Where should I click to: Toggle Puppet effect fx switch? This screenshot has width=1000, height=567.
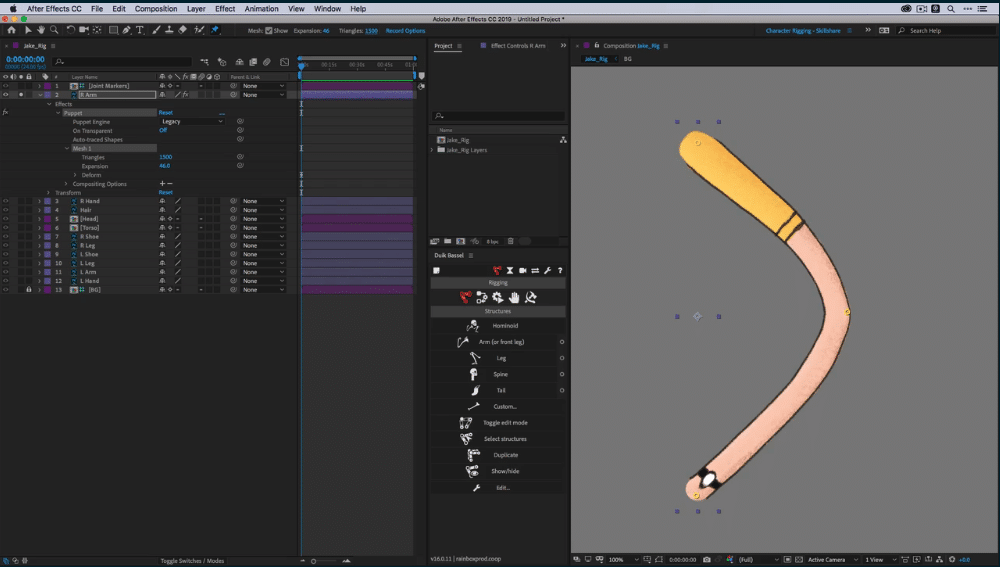[x=6, y=112]
